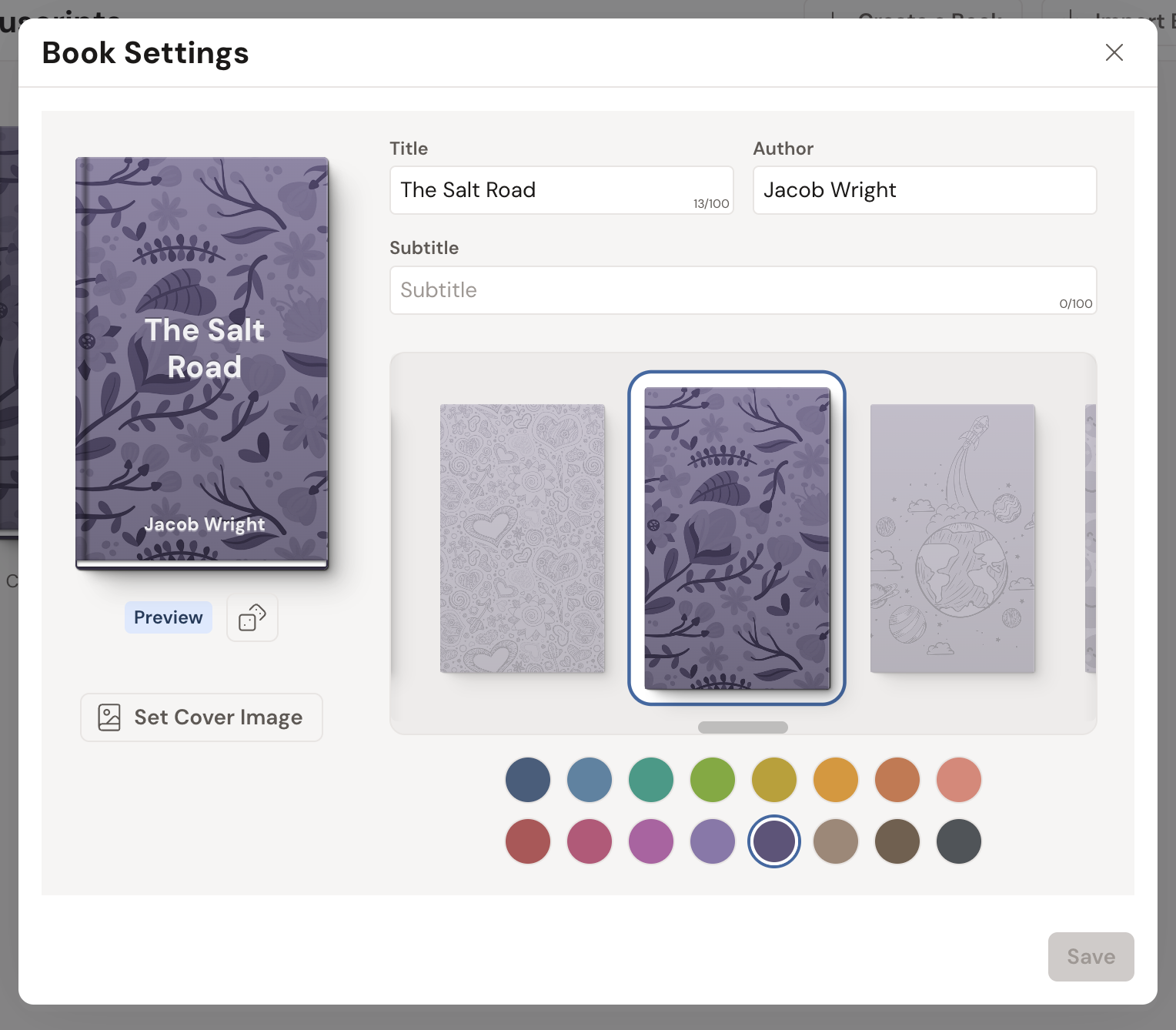This screenshot has height=1030, width=1176.
Task: Click the cover carousel horizontal scrollbar
Action: (743, 727)
